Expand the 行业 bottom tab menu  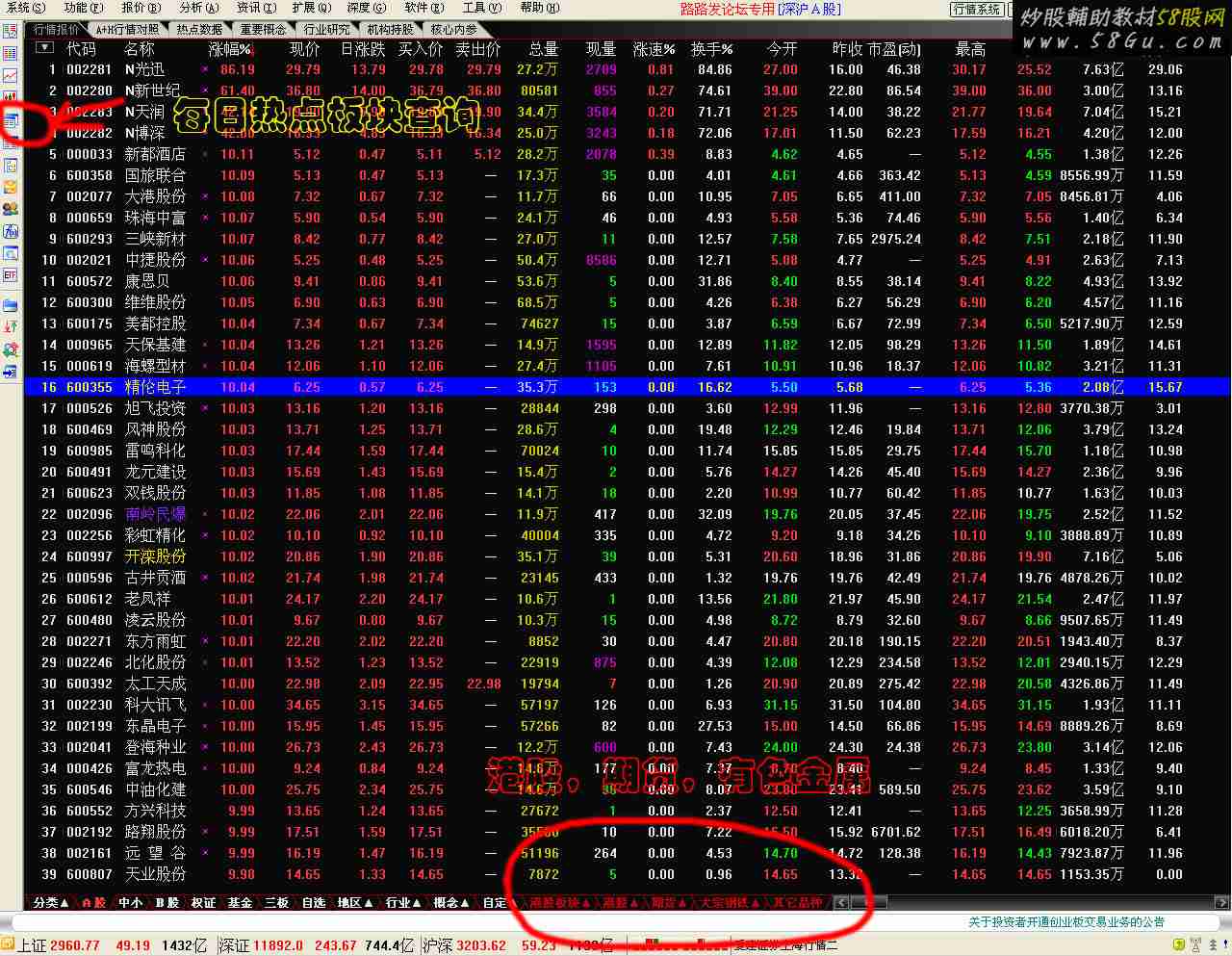point(403,903)
